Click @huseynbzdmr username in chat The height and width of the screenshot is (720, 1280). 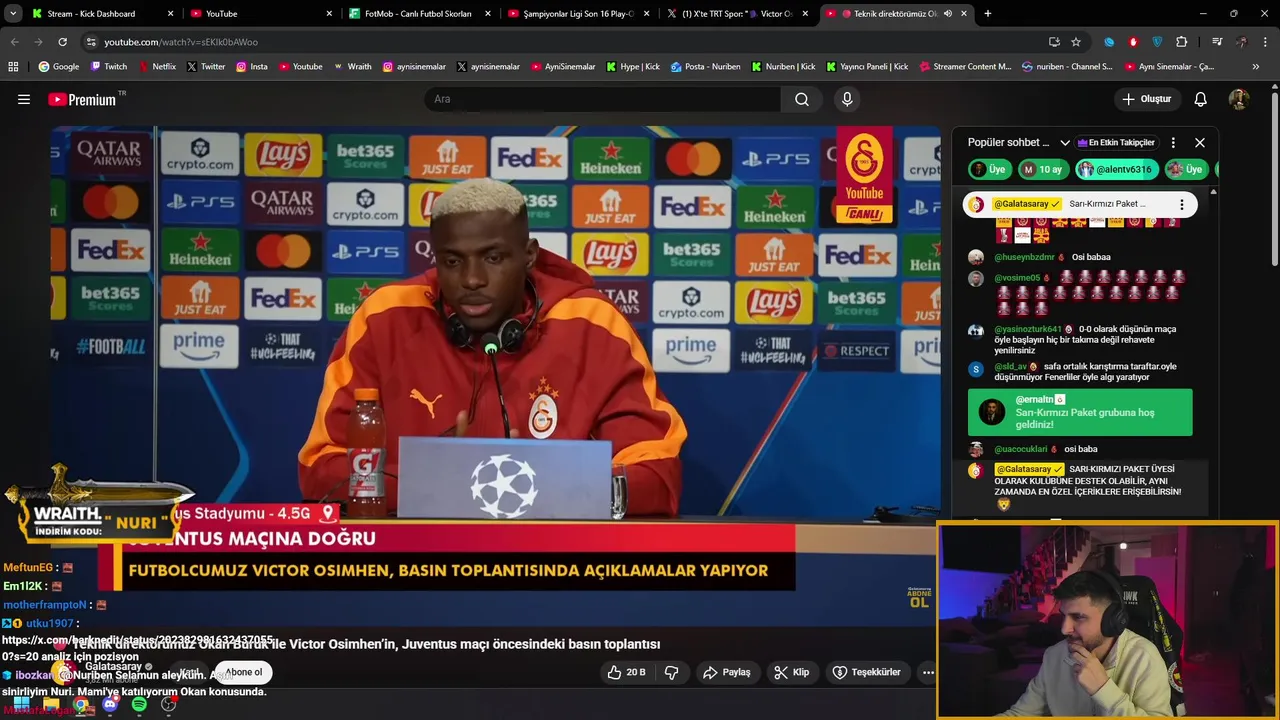1024,257
